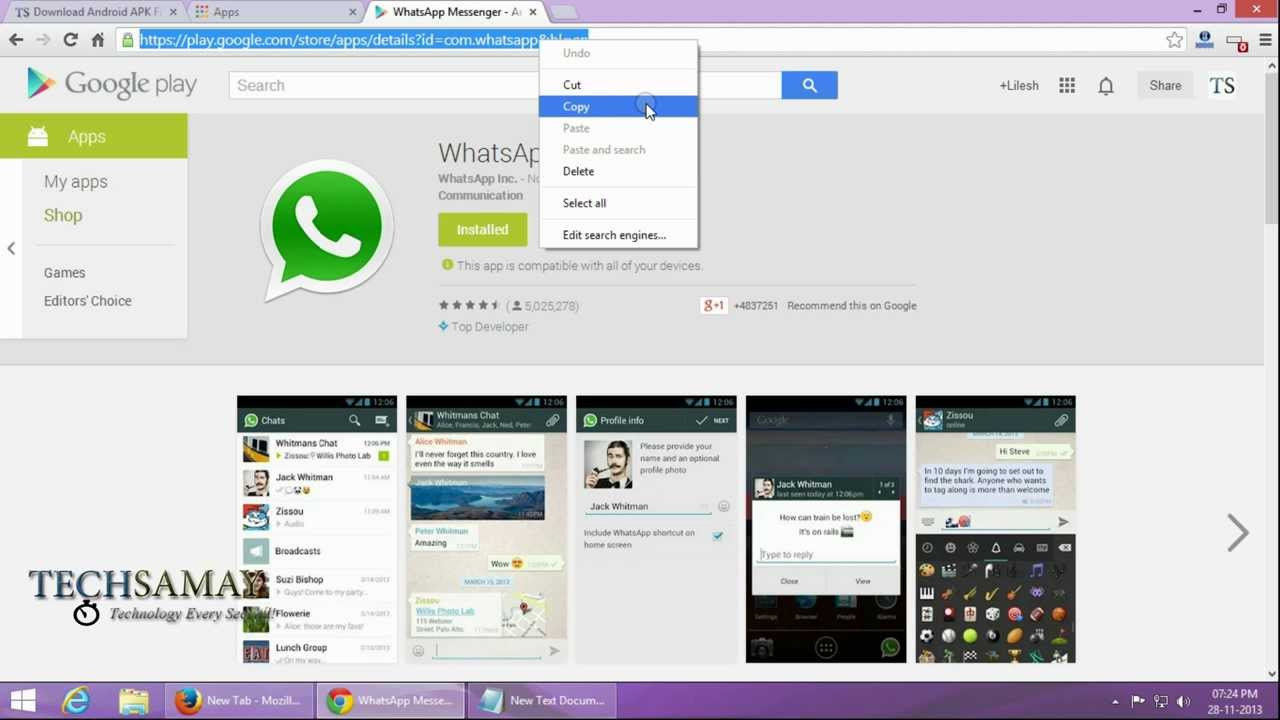
Task: Click the Google Play search field
Action: click(x=505, y=85)
